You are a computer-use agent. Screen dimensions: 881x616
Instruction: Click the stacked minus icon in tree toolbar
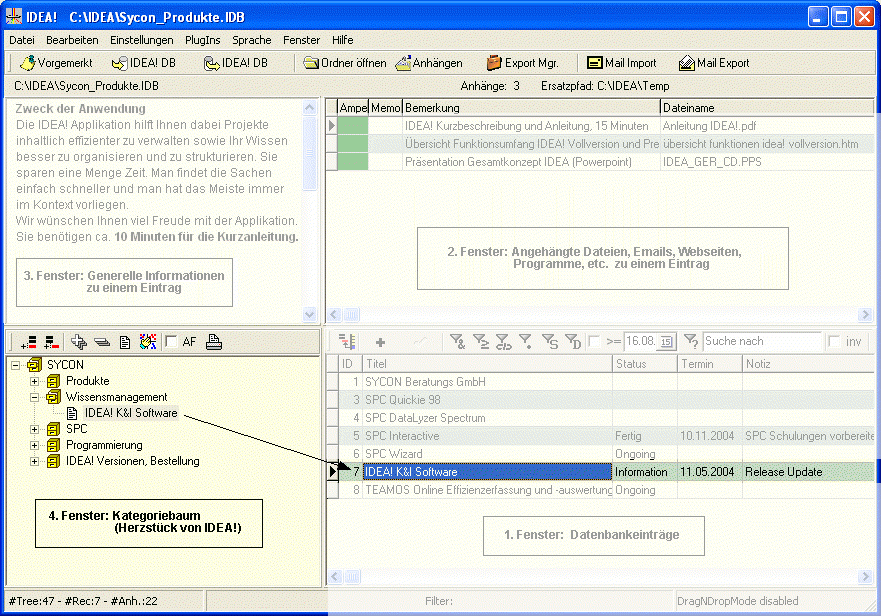[102, 342]
